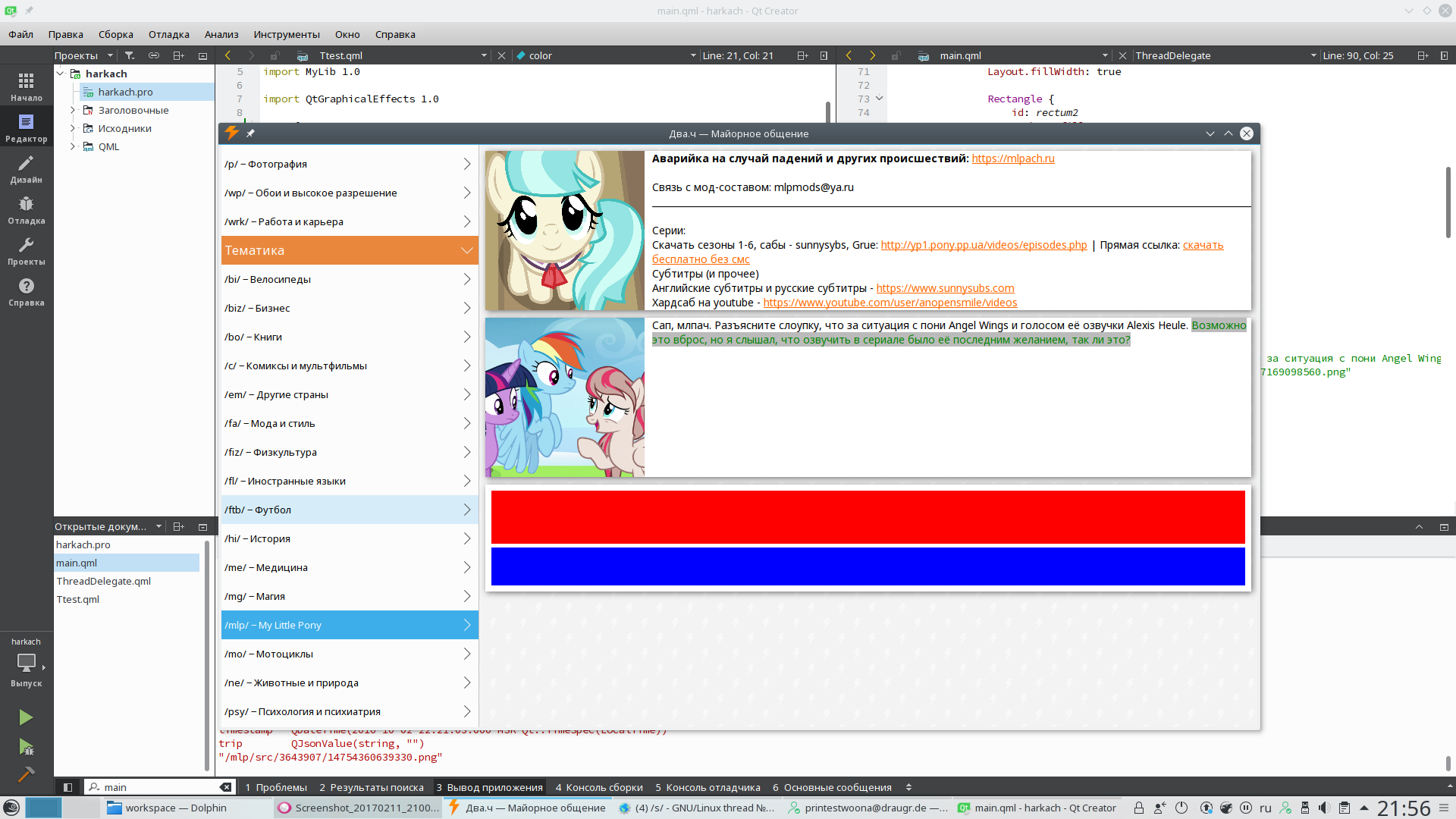Open the Проекты mode in the sidebar

coord(26,250)
